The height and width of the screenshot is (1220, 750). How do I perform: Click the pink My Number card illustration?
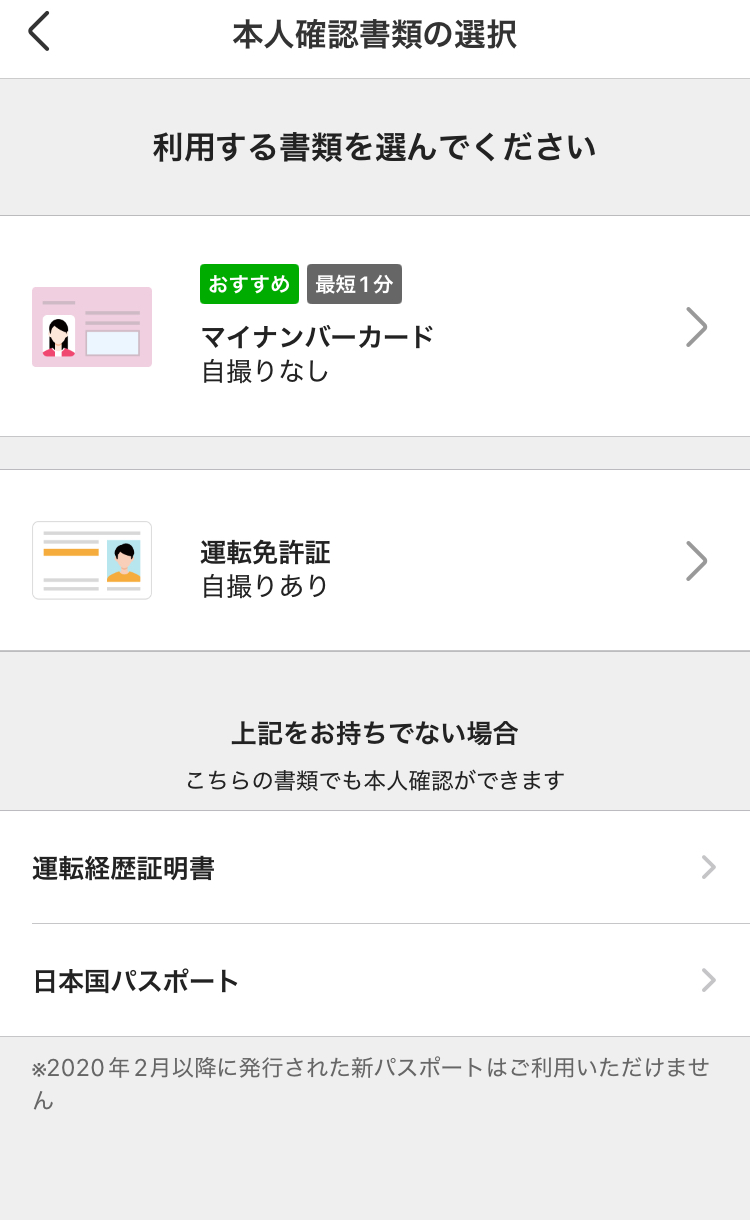pyautogui.click(x=92, y=327)
